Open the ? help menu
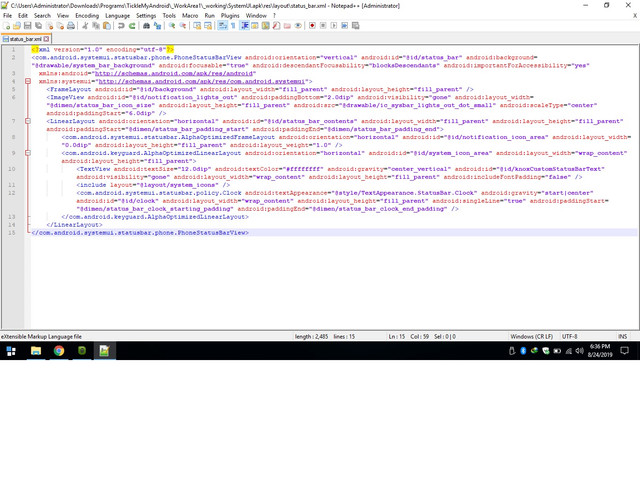Image resolution: width=640 pixels, height=484 pixels. pyautogui.click(x=274, y=16)
